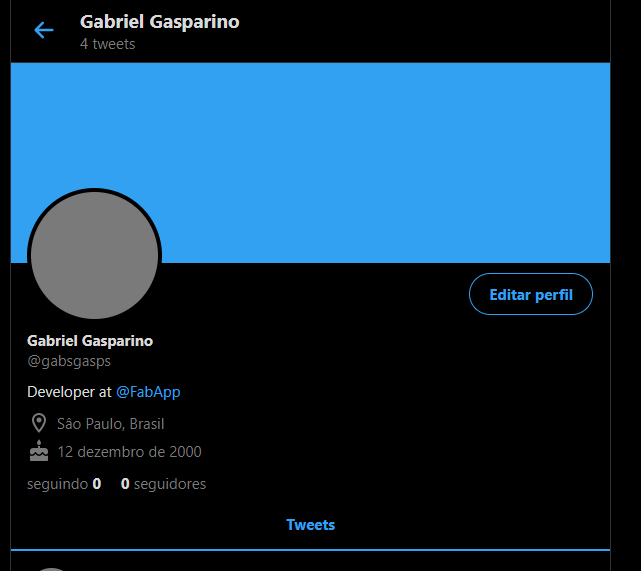Image resolution: width=641 pixels, height=571 pixels.
Task: Open the @FabApp mention link
Action: 148,392
